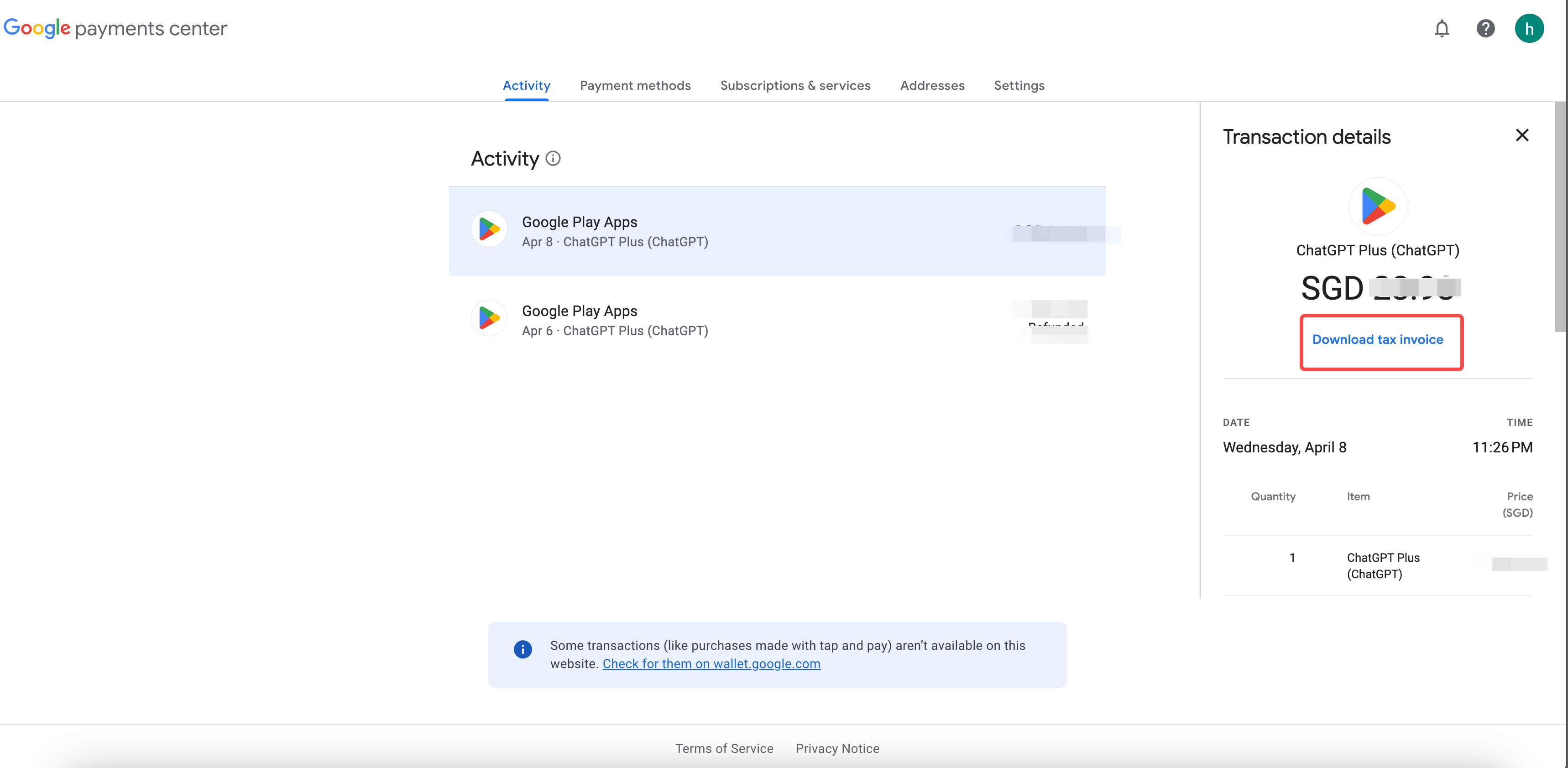
Task: Click the 'ChatGPT Plus (ChatGPT)' item row in the table
Action: 1378,566
